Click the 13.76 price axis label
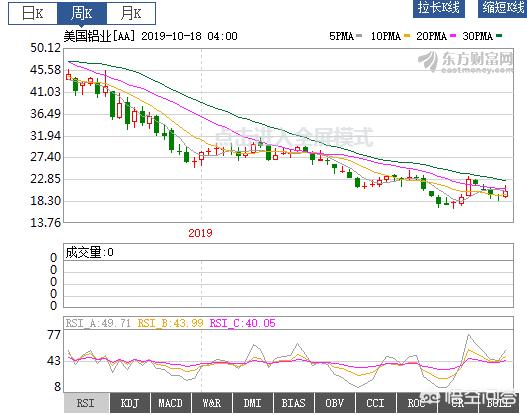The height and width of the screenshot is (415, 527). (x=46, y=222)
